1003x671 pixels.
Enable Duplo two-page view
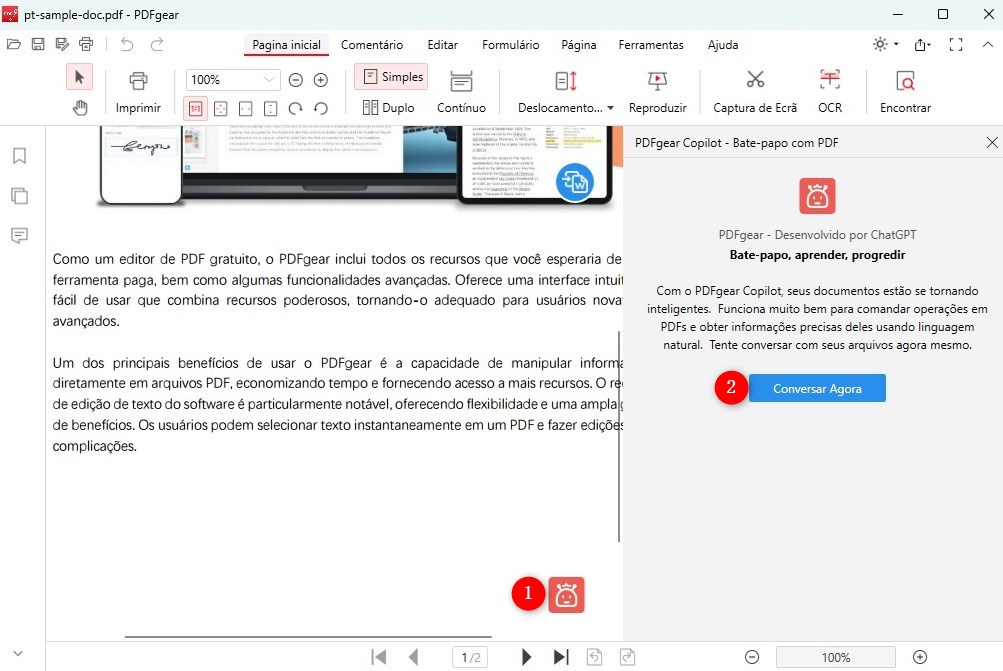click(389, 107)
